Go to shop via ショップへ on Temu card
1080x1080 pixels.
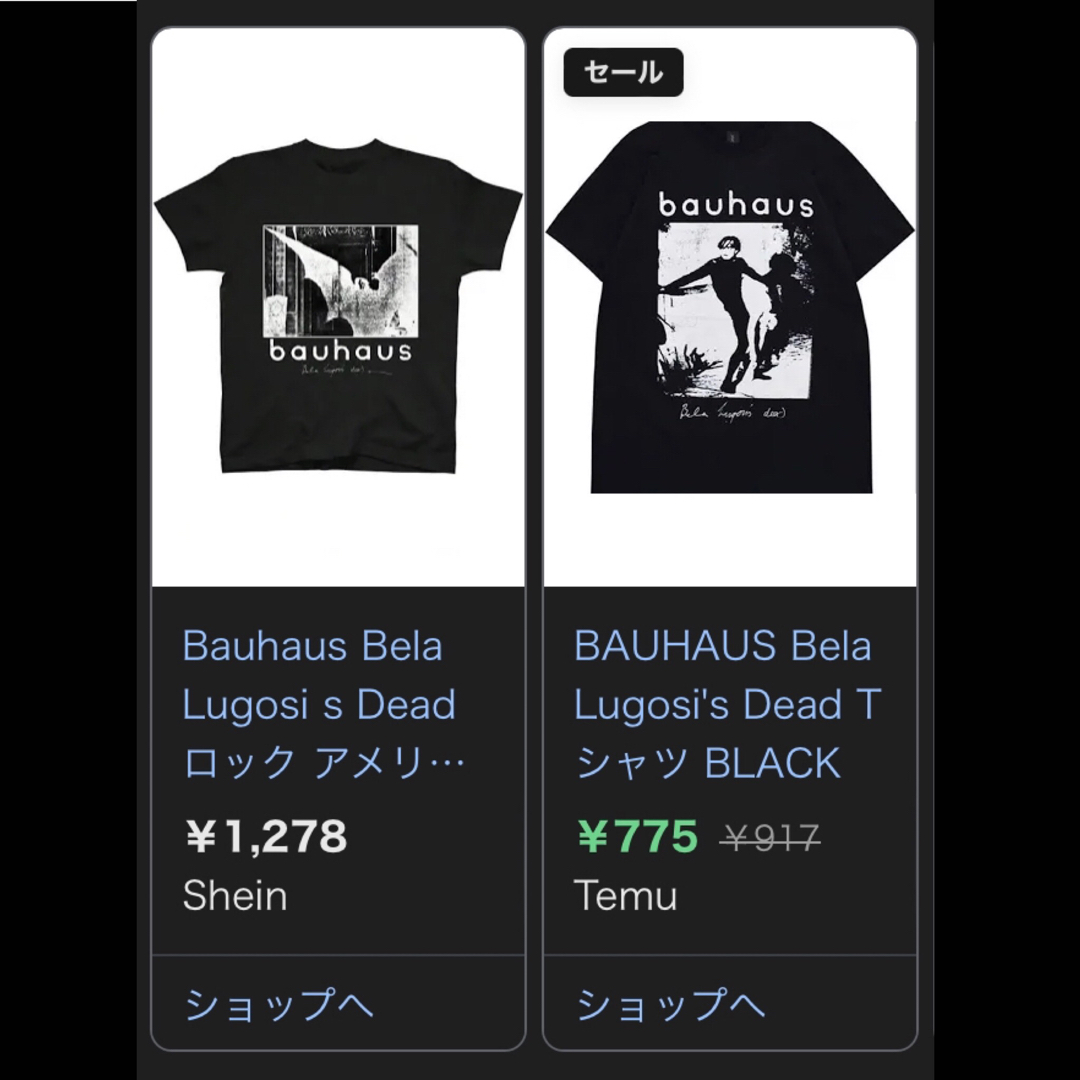tap(670, 1004)
